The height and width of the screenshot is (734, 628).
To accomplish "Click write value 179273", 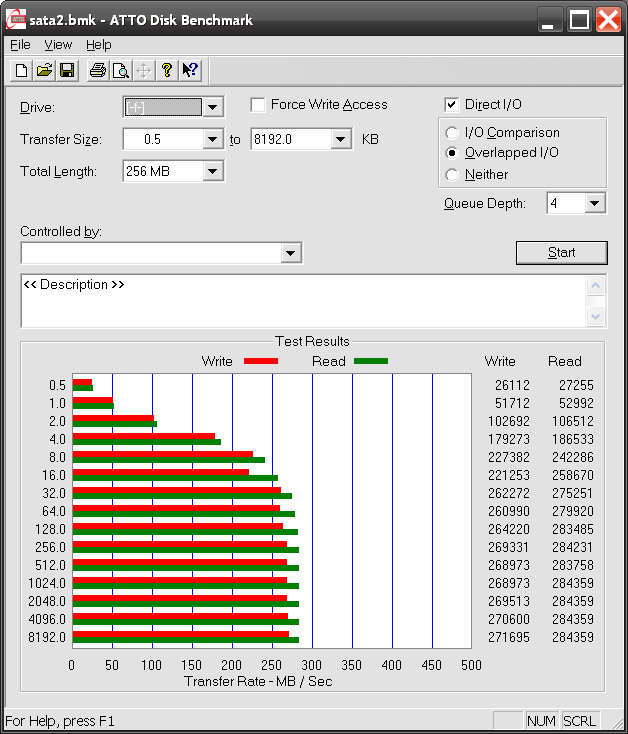I will coord(509,439).
